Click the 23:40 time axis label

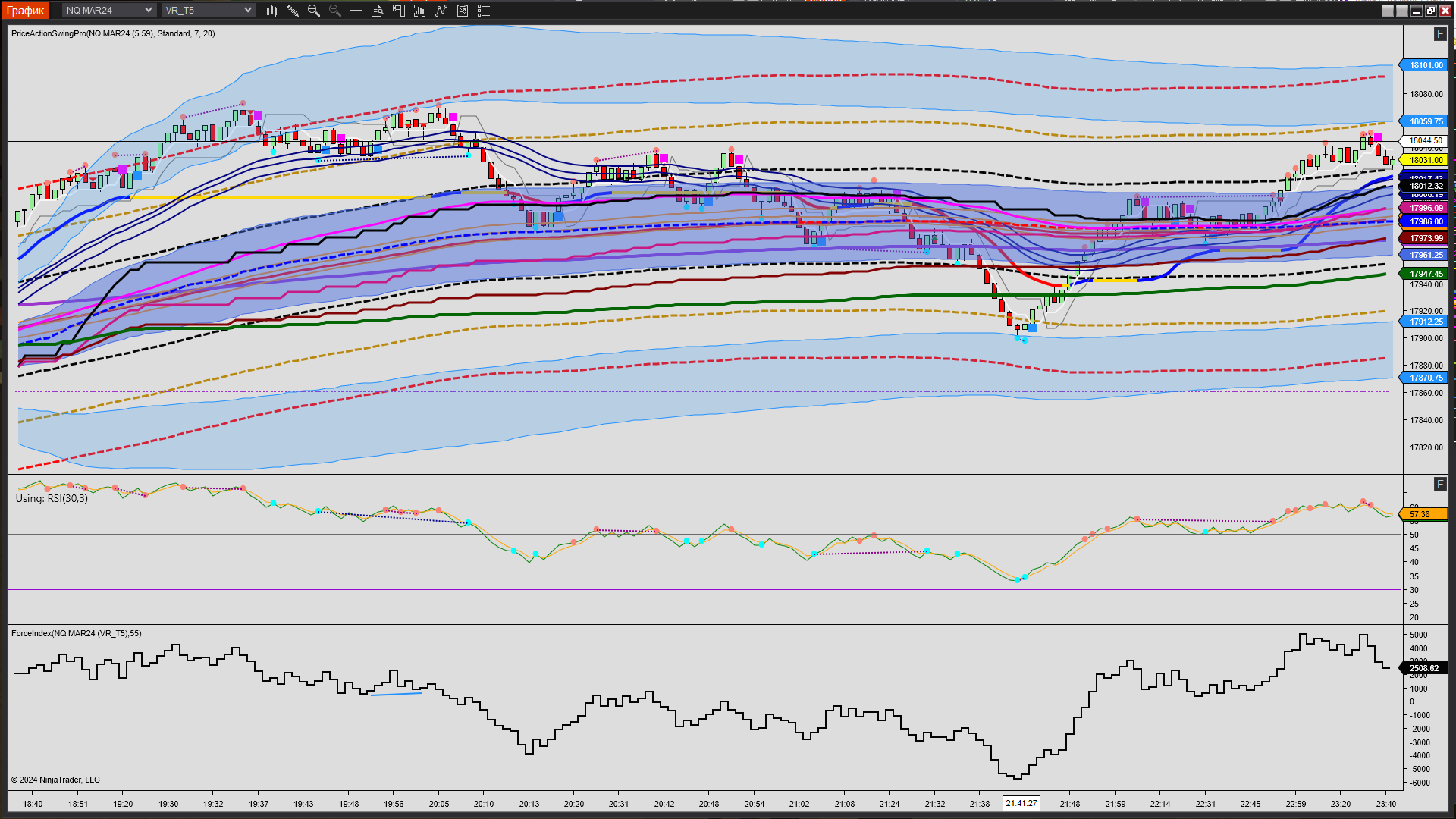click(1386, 805)
